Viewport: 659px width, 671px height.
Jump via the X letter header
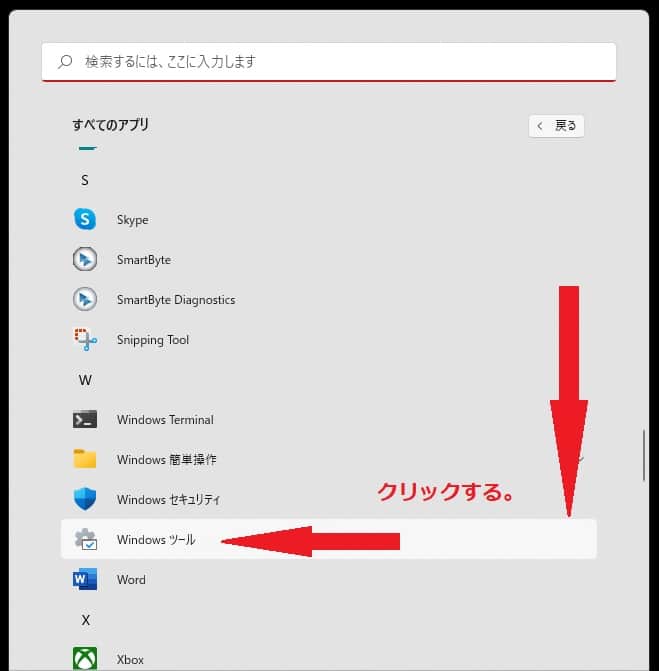pyautogui.click(x=86, y=620)
